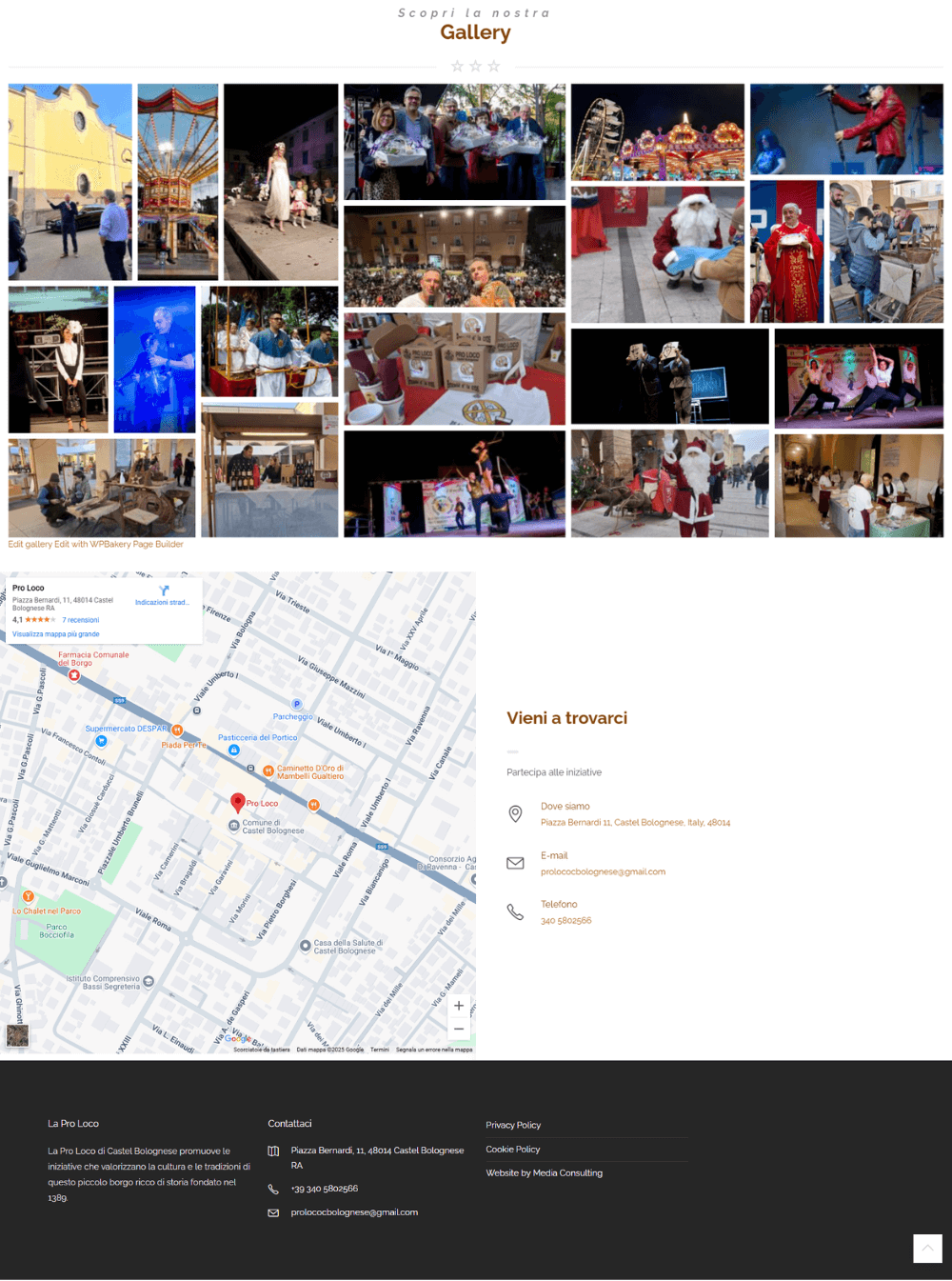The width and height of the screenshot is (952, 1281).
Task: Open the 7 recensioni link
Action: click(81, 620)
